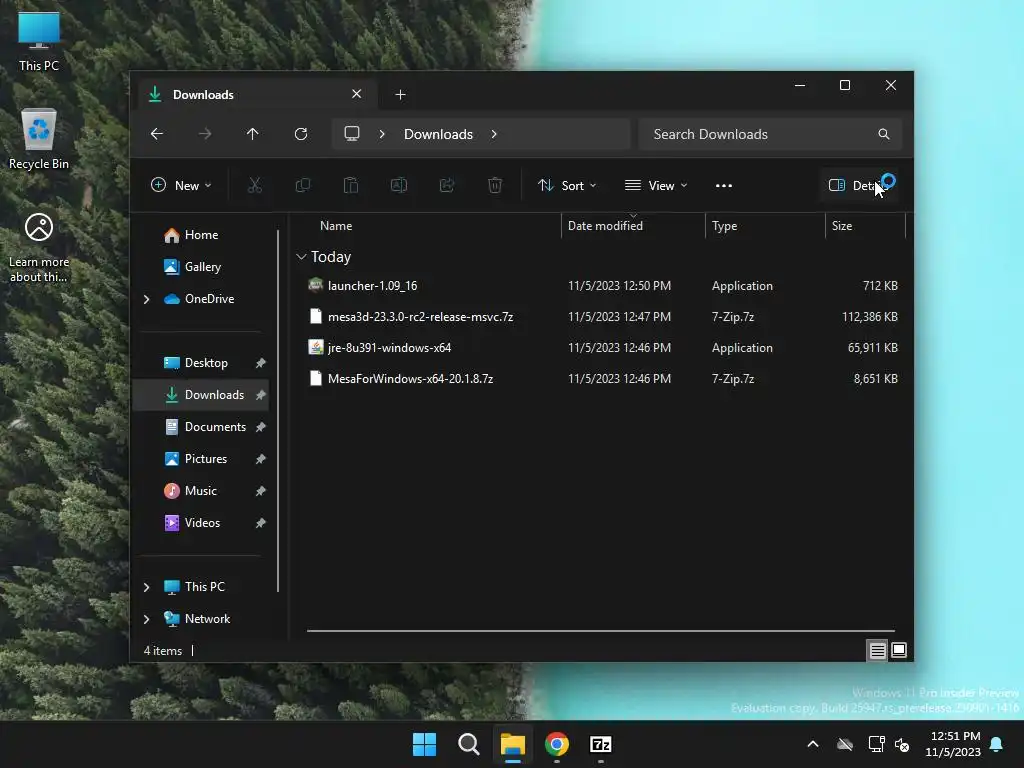Click the PC icon in address bar
The width and height of the screenshot is (1024, 768).
pyautogui.click(x=352, y=134)
